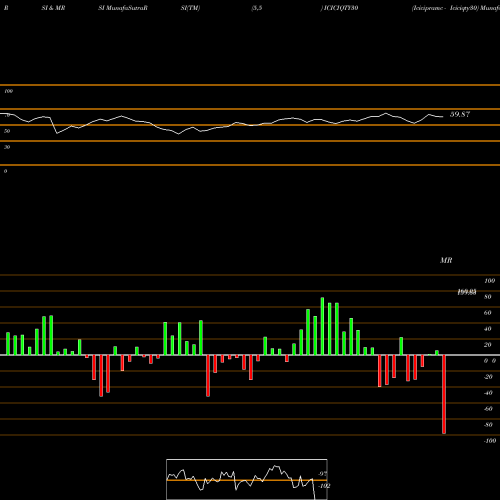Click the 30 label on RSI axis
Viewport: 500px width, 500px height.
[7, 147]
